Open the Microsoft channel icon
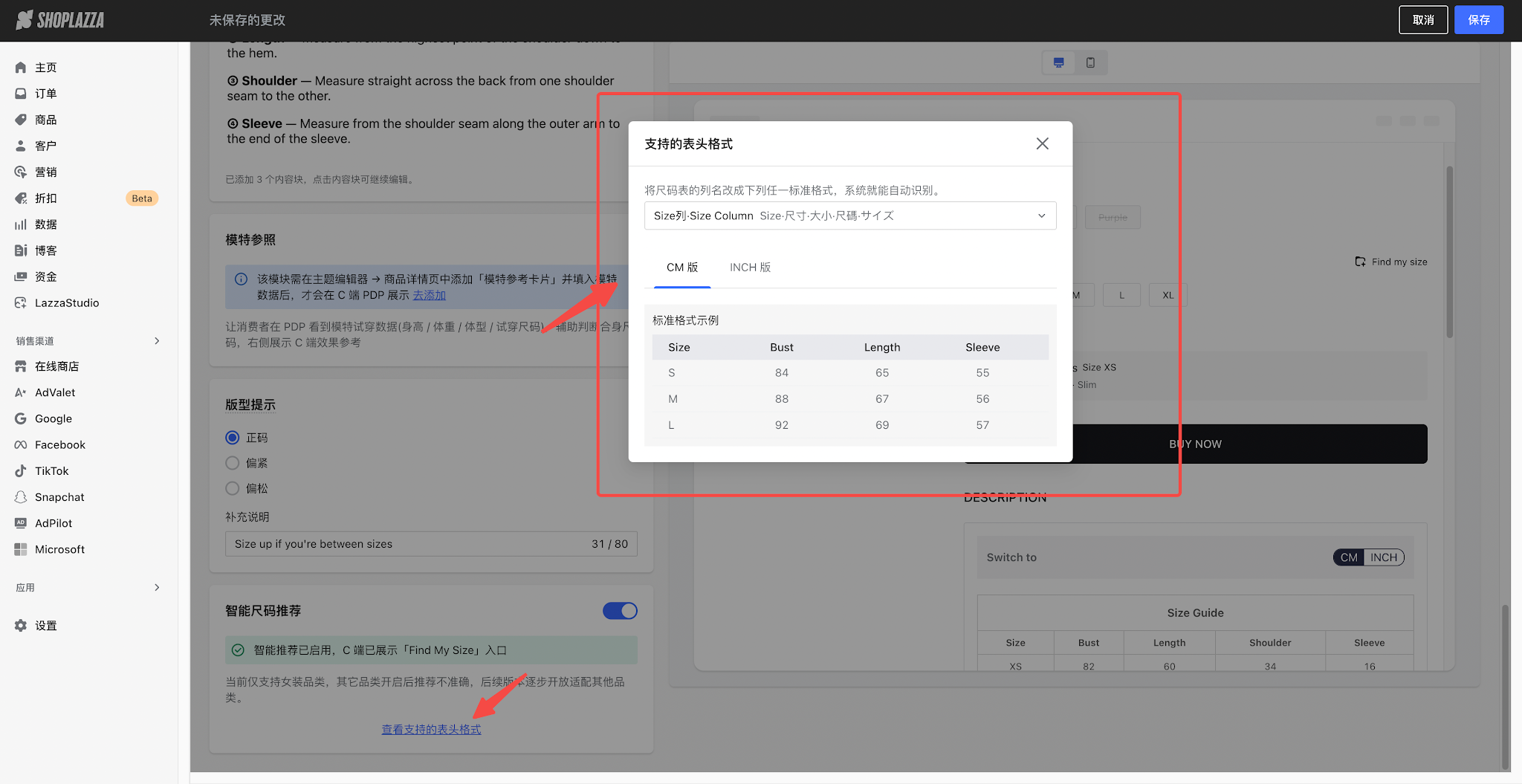1522x784 pixels. tap(21, 549)
